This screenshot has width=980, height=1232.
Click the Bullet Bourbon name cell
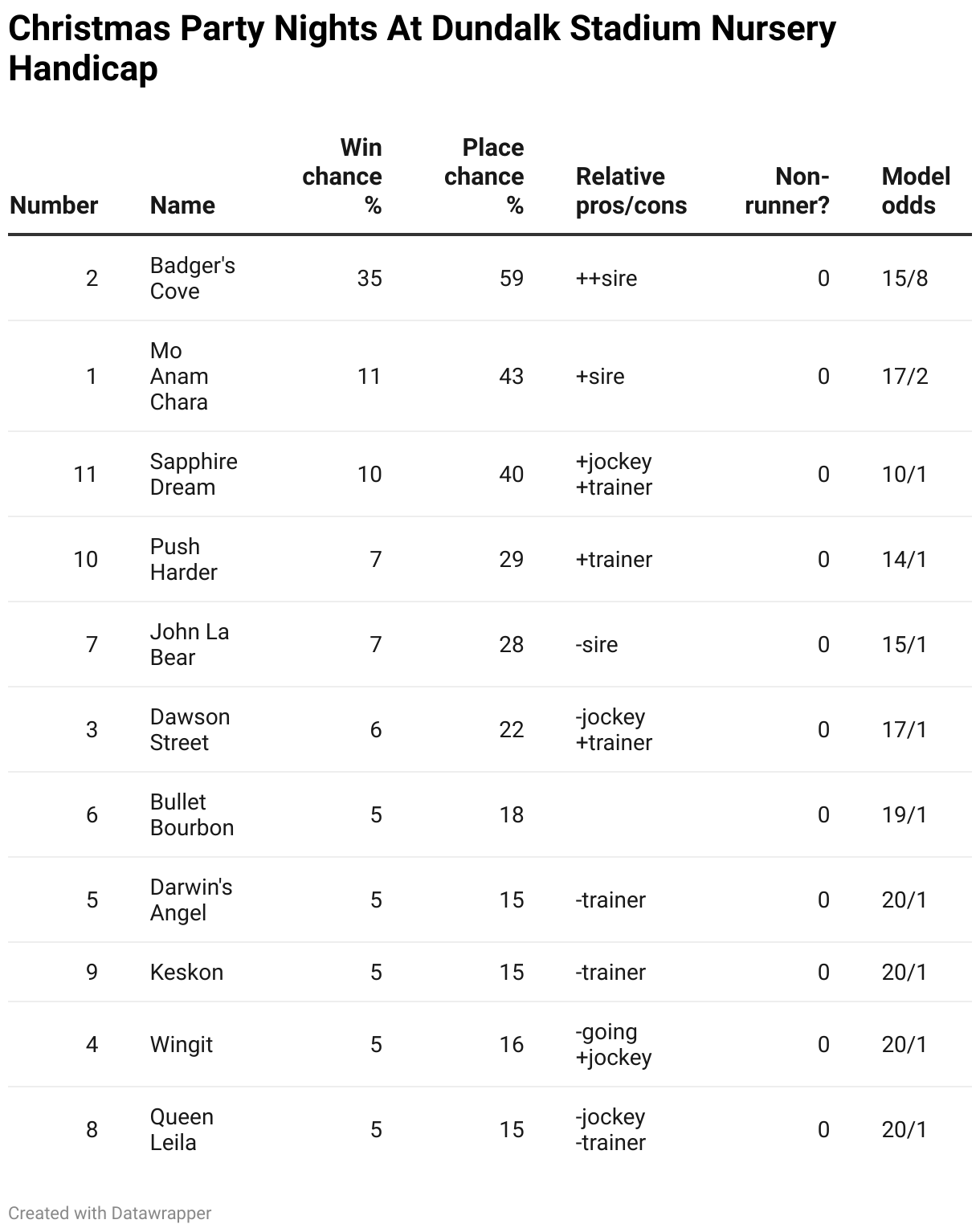[x=191, y=814]
